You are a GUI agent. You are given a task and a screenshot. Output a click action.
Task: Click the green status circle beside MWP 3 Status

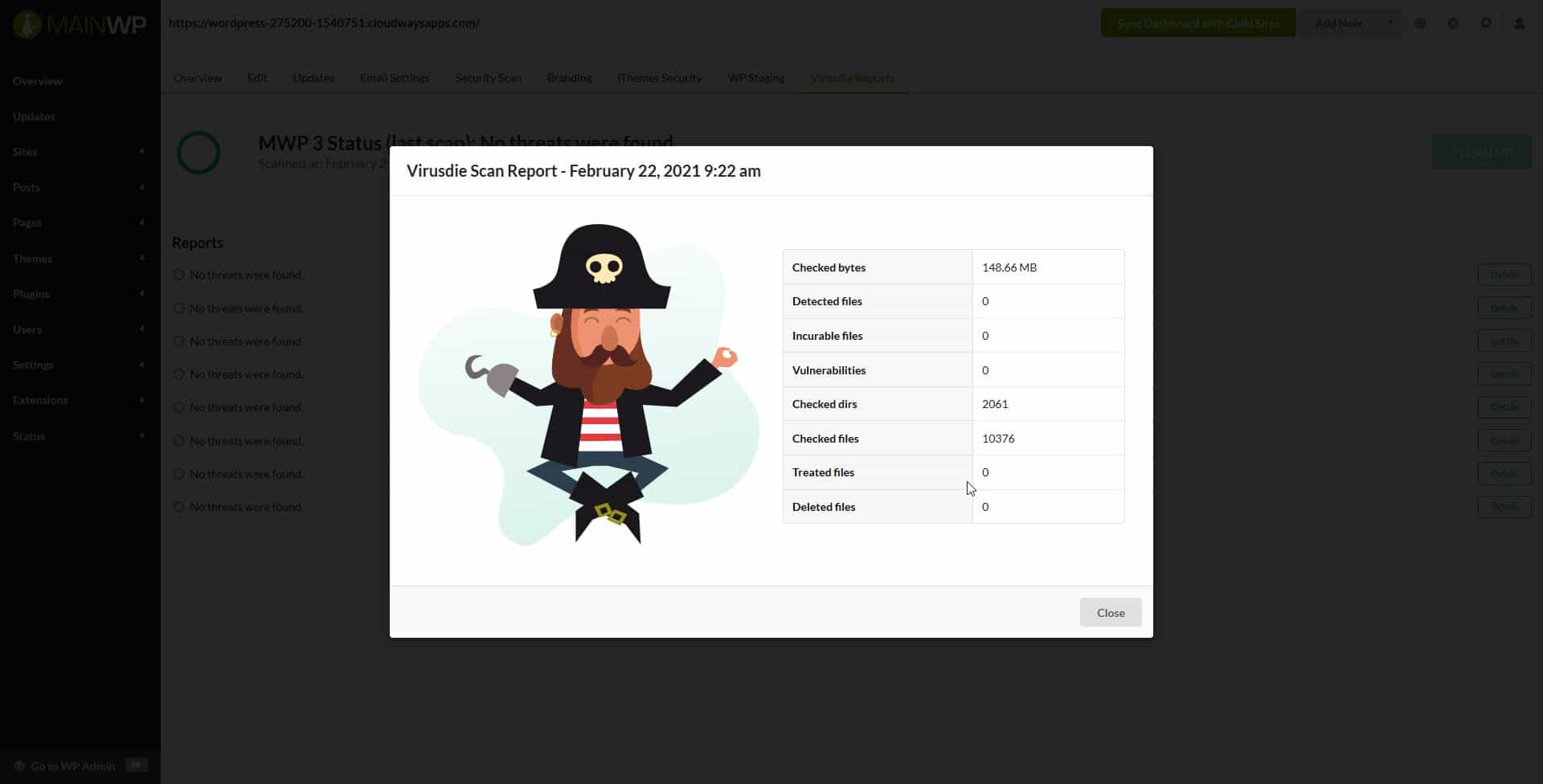click(199, 153)
